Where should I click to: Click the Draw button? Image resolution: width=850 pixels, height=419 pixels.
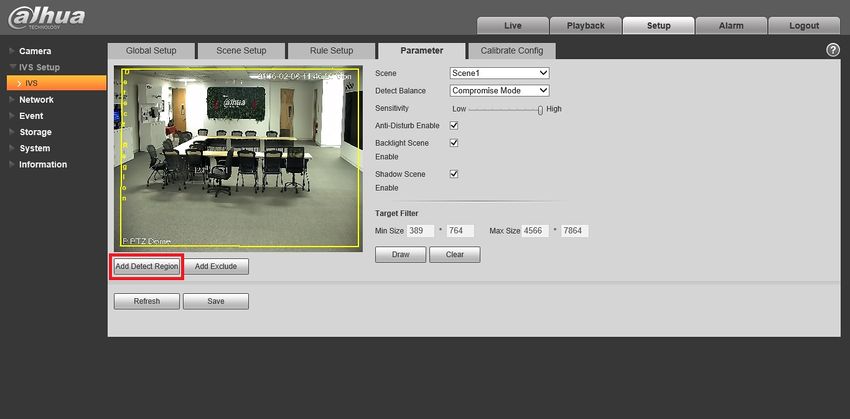pos(401,255)
